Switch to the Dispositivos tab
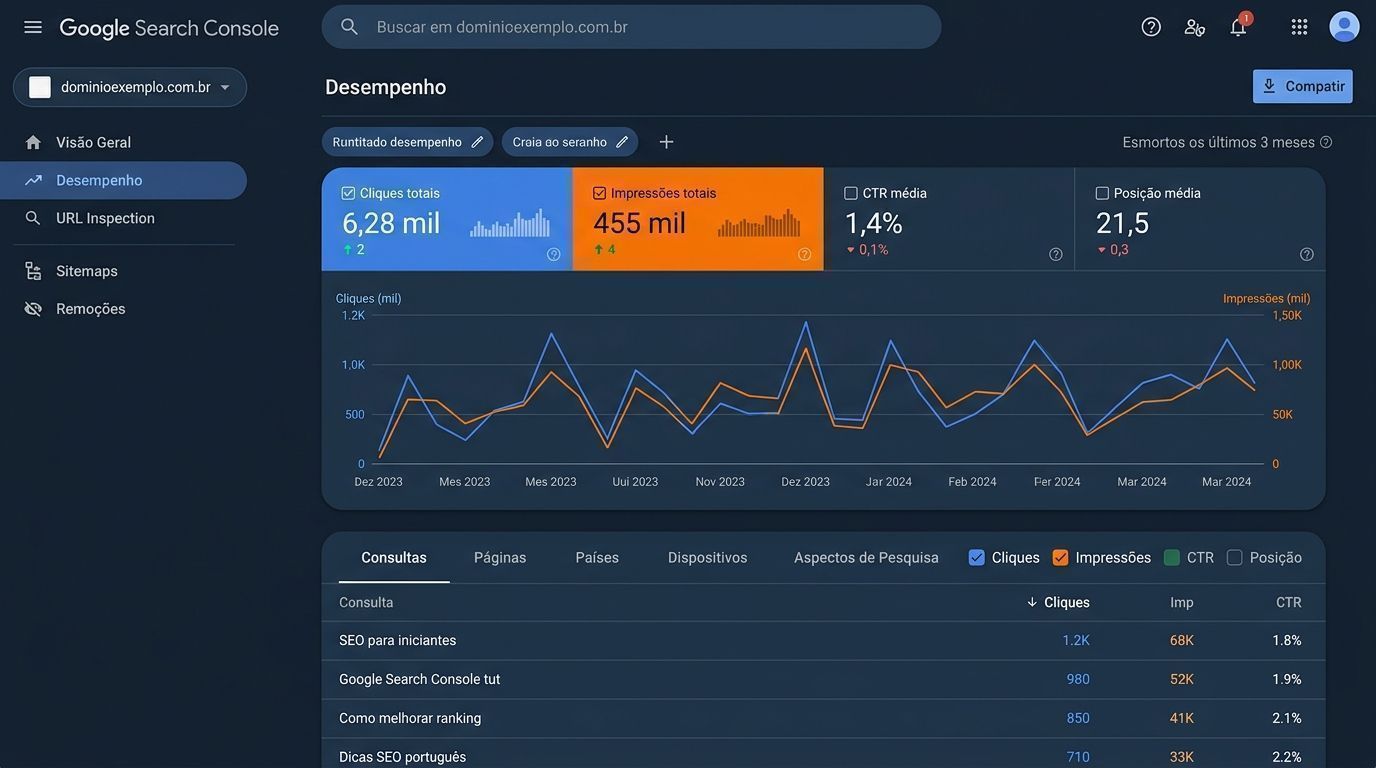 click(x=708, y=558)
